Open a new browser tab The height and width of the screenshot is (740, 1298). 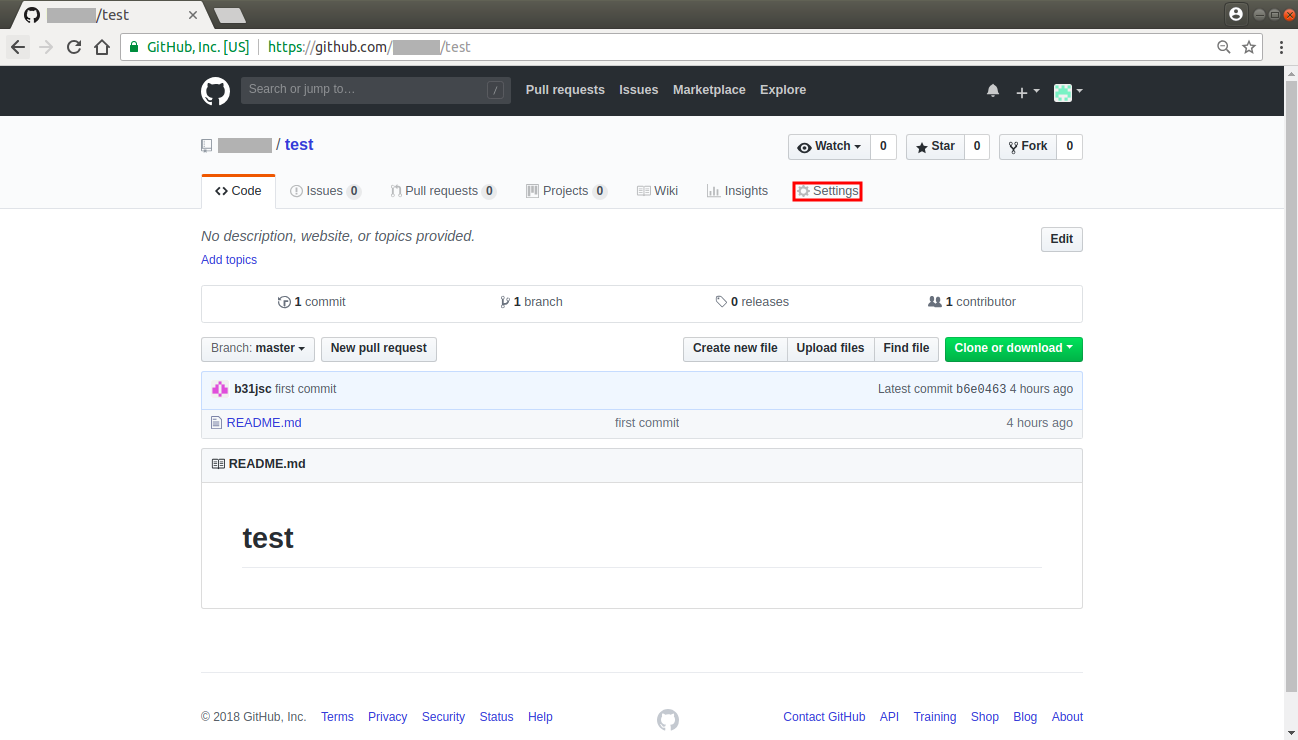click(x=230, y=15)
